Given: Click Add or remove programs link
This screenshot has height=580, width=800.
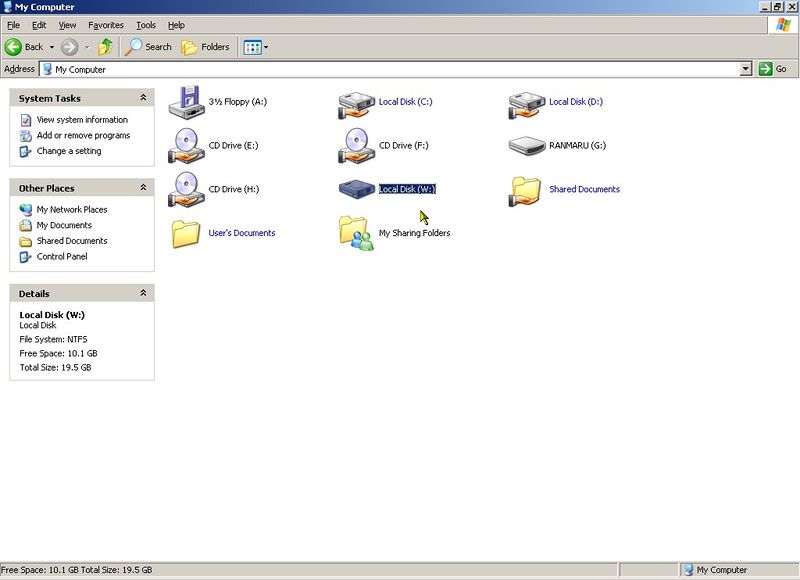Looking at the screenshot, I should (83, 136).
